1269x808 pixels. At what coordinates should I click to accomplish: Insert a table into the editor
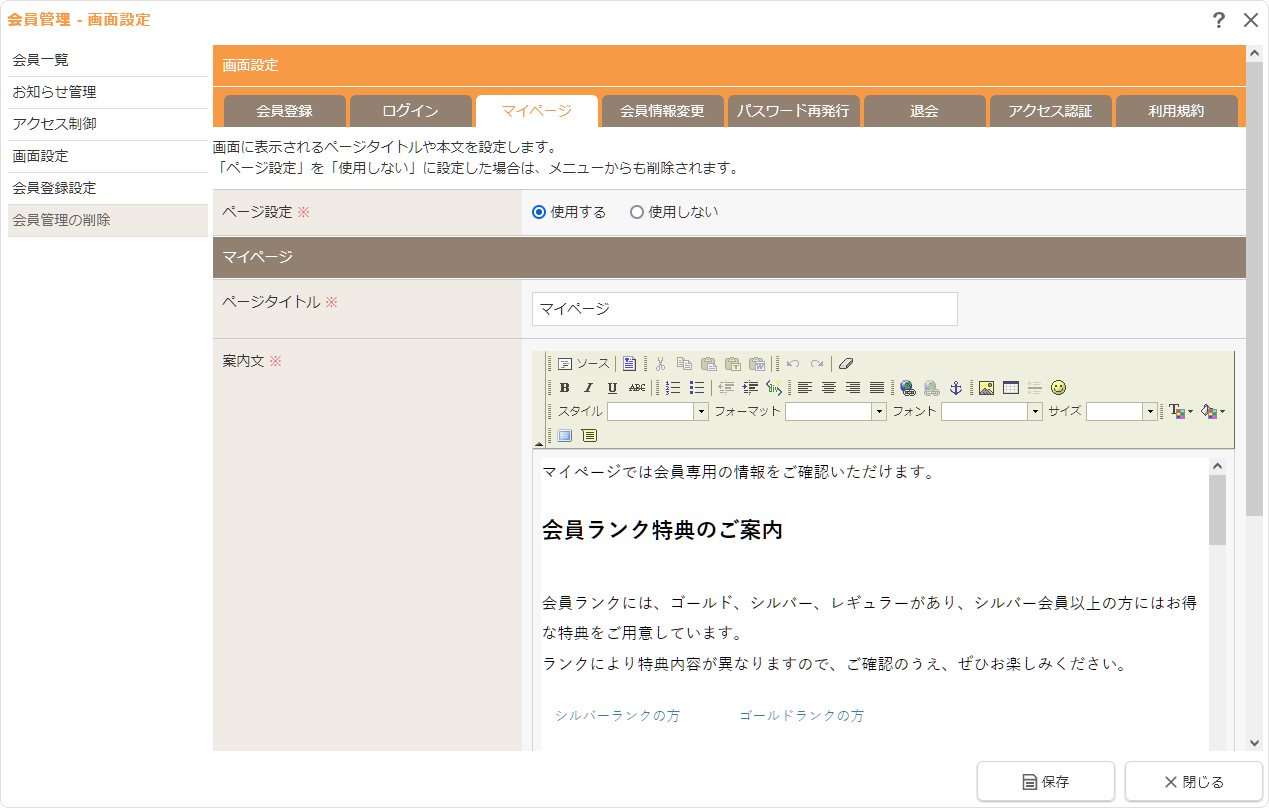coord(1011,388)
